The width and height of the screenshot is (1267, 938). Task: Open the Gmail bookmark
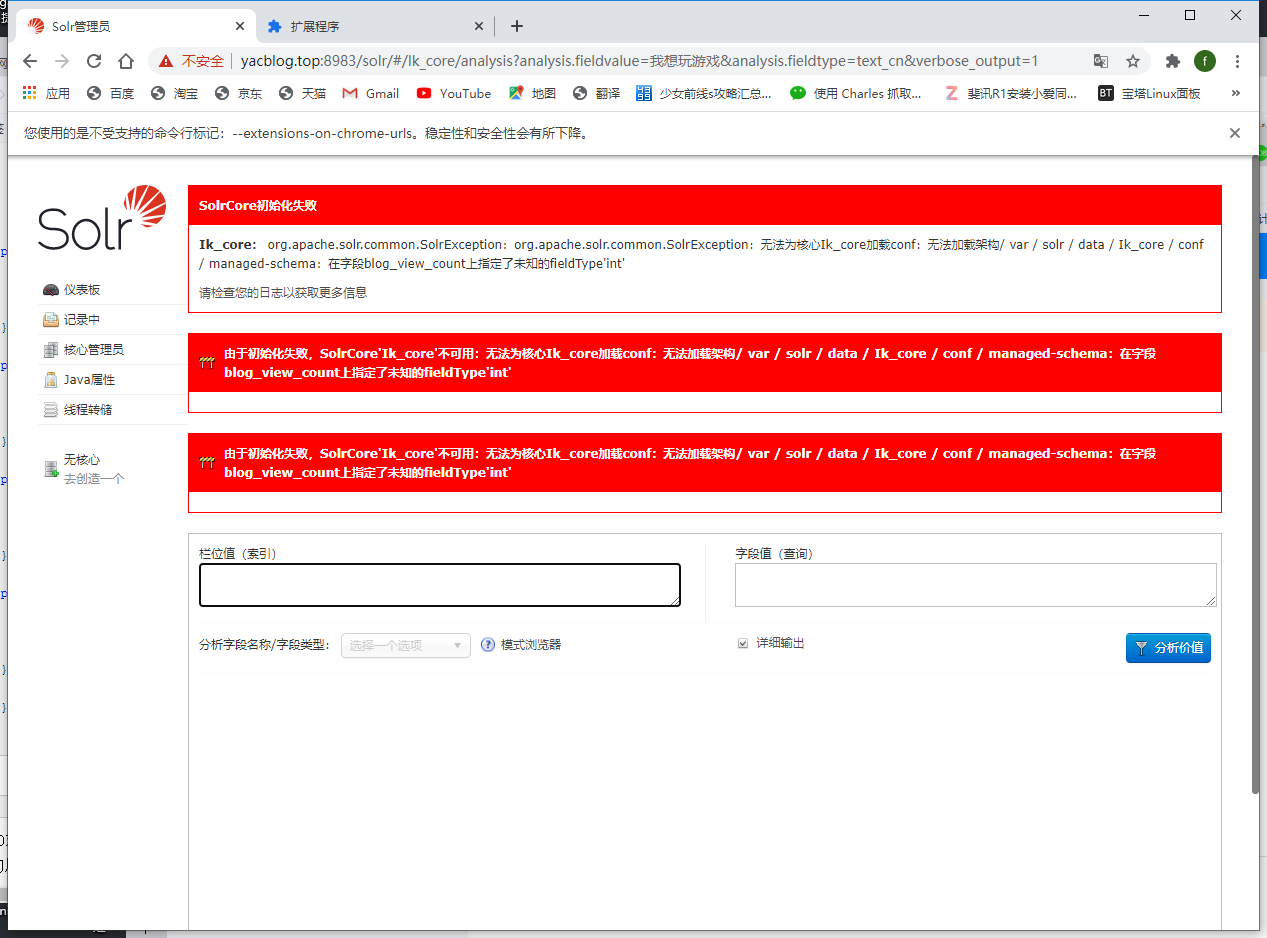point(371,93)
